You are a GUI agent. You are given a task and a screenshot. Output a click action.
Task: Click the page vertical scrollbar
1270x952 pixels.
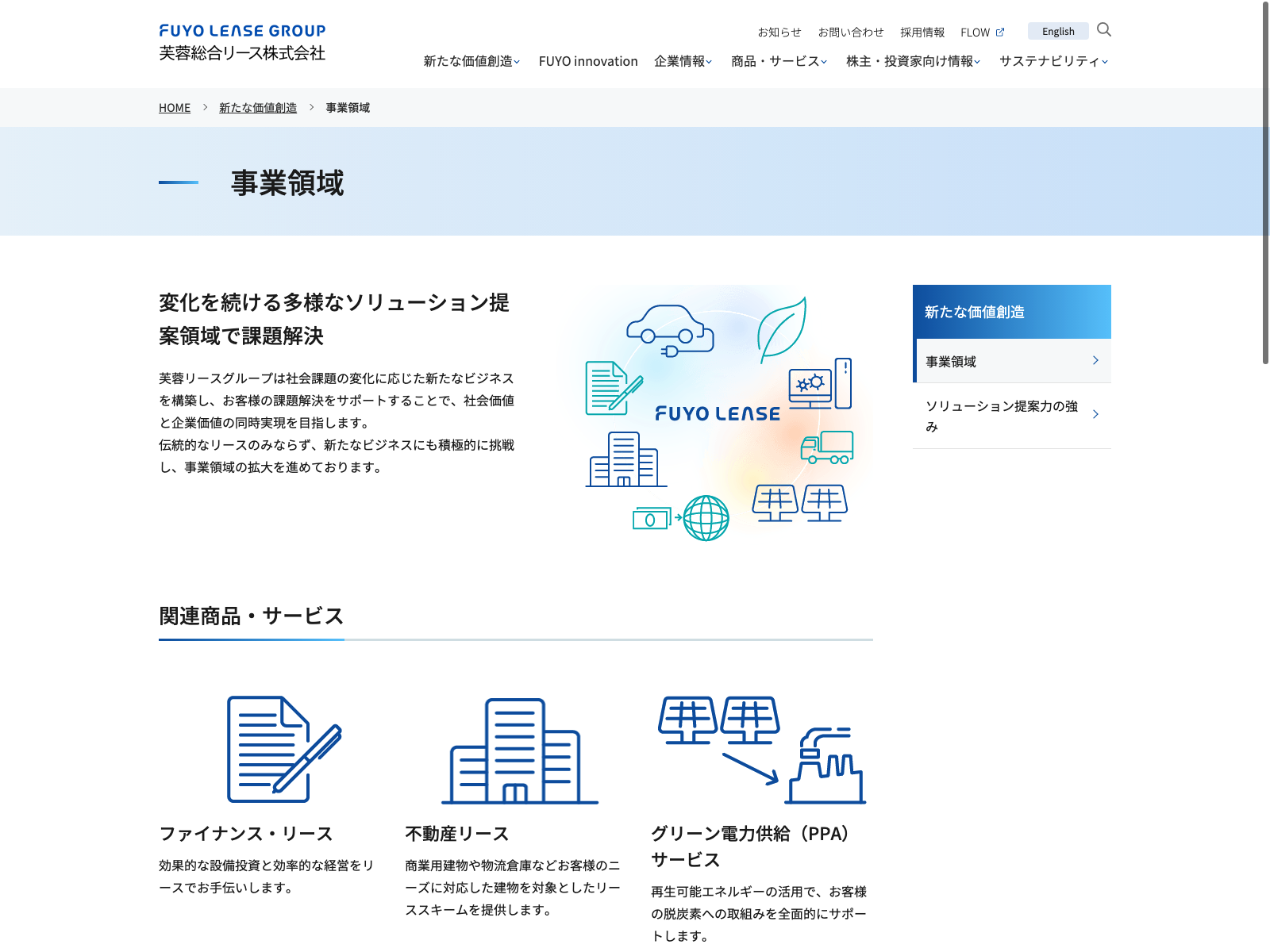[1265, 182]
